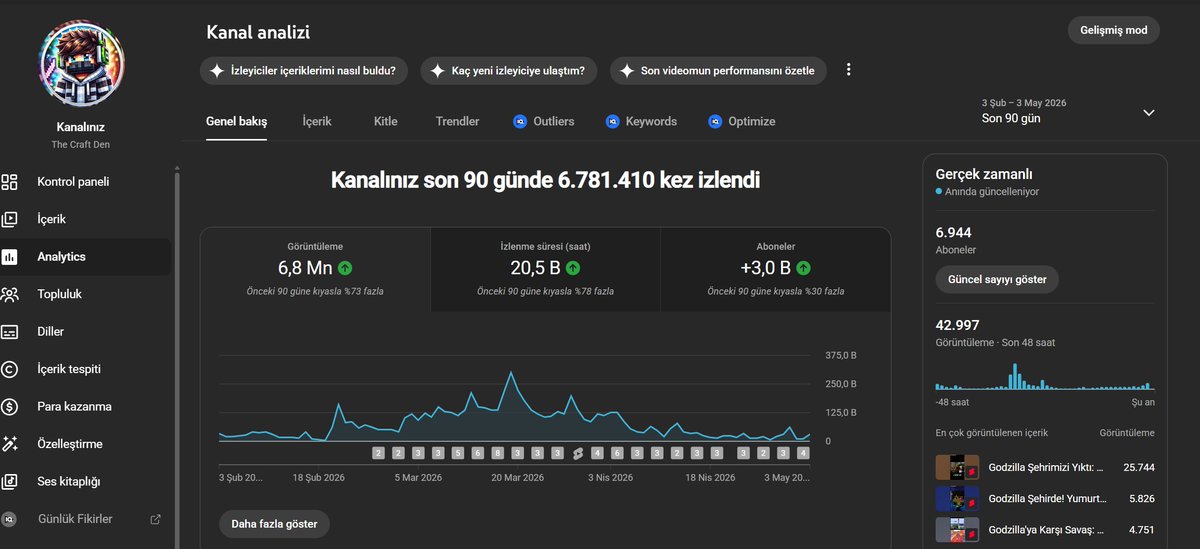The width and height of the screenshot is (1200, 549).
Task: Click the channel avatar picture
Action: (x=81, y=61)
